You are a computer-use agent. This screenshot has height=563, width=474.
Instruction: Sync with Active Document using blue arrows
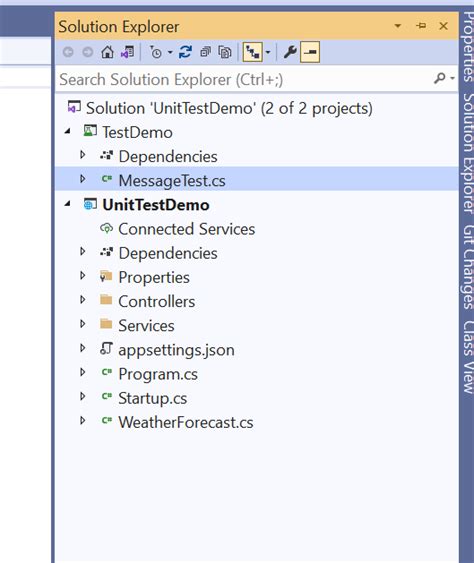185,52
